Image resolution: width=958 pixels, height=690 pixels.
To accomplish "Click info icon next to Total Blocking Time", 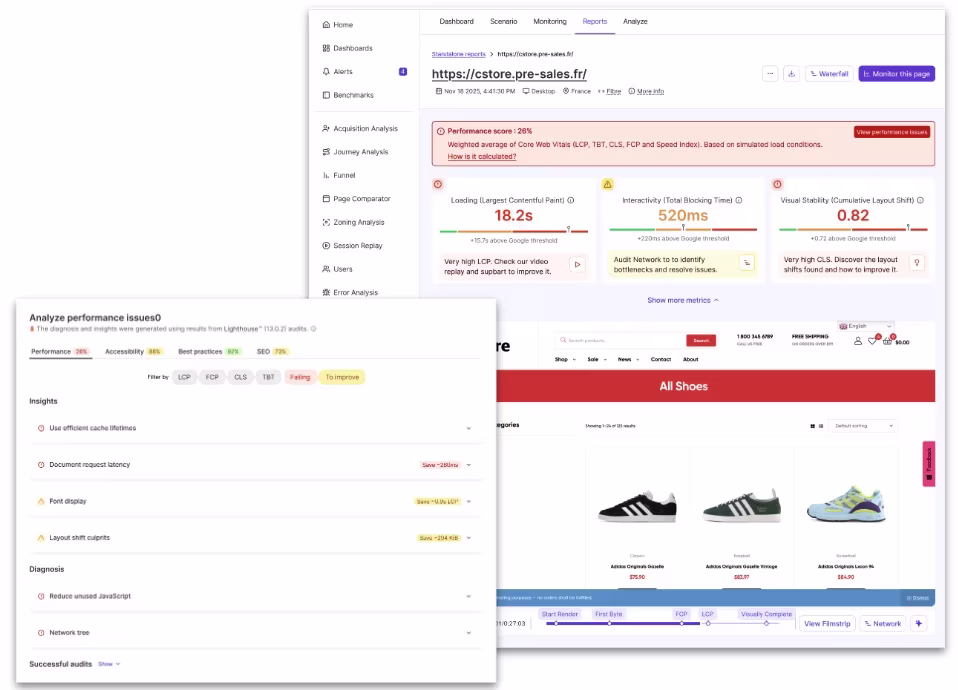I will (x=739, y=200).
